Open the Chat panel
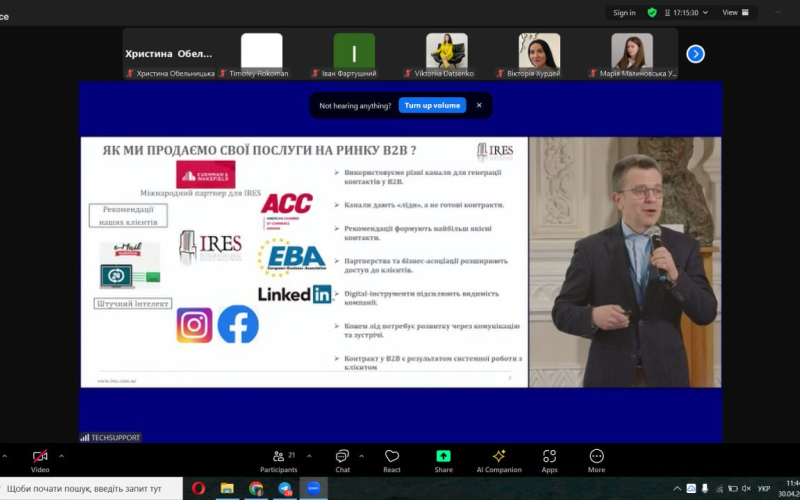This screenshot has width=800, height=500. point(342,461)
